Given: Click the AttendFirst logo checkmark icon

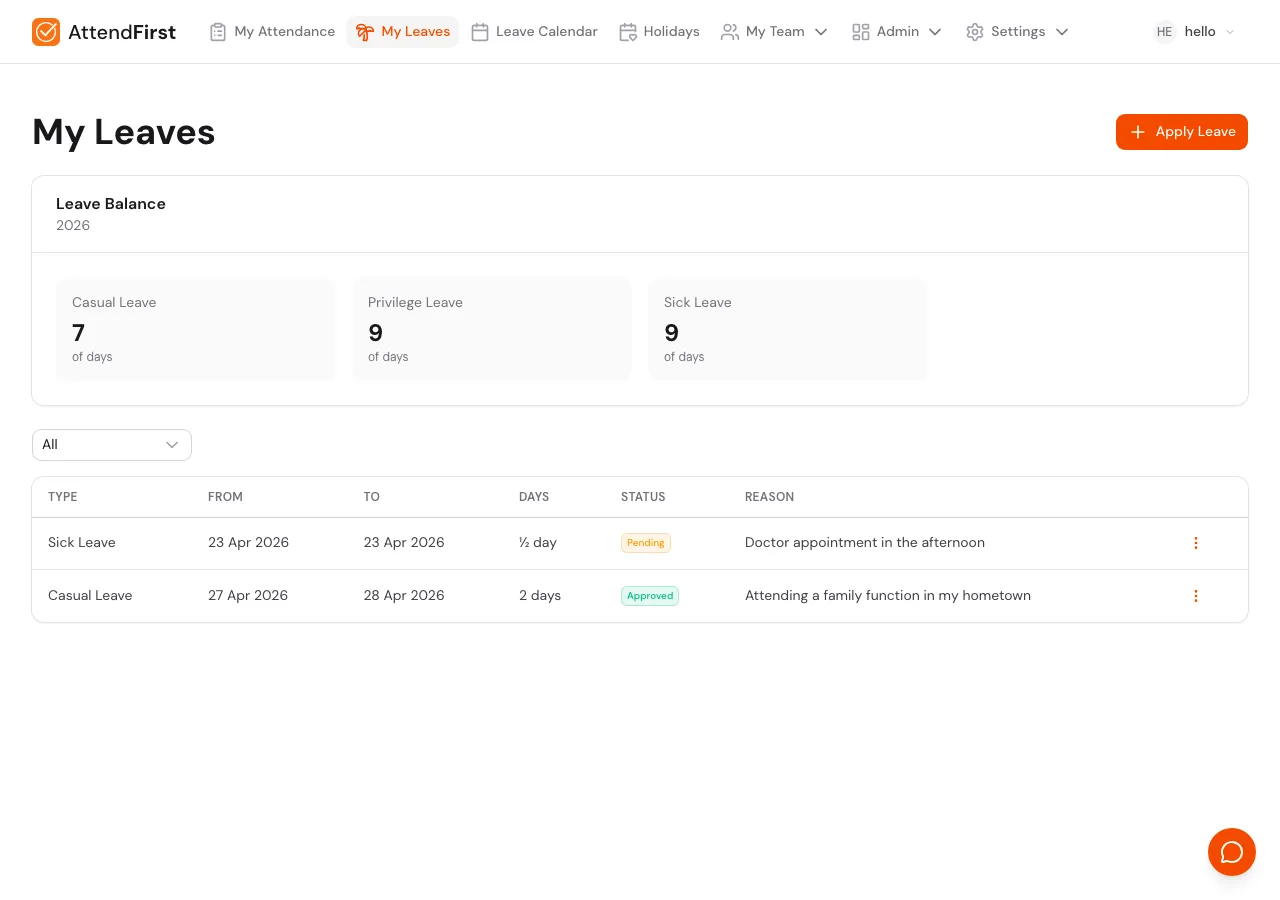Looking at the screenshot, I should 46,31.
